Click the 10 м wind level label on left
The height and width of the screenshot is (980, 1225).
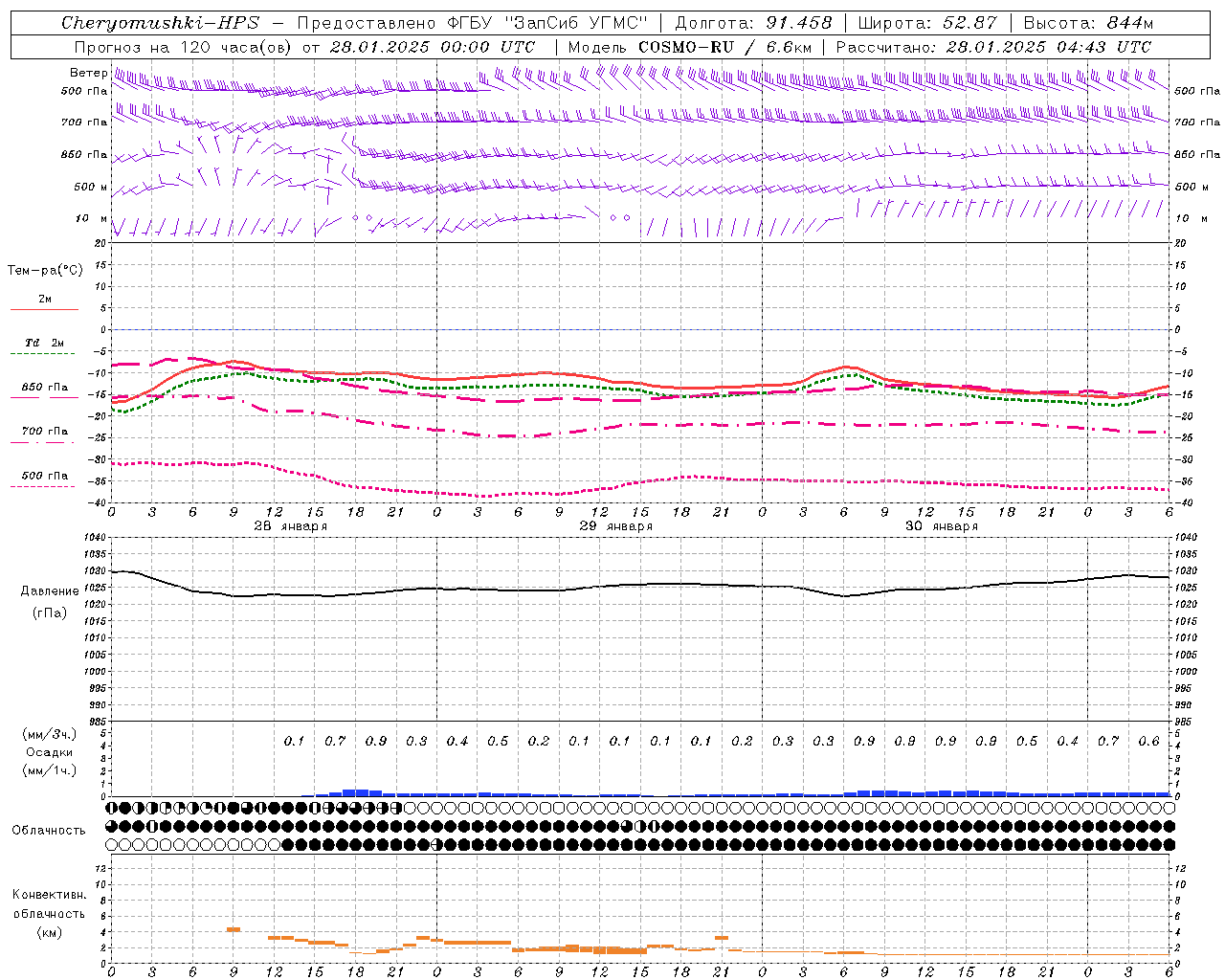(92, 218)
